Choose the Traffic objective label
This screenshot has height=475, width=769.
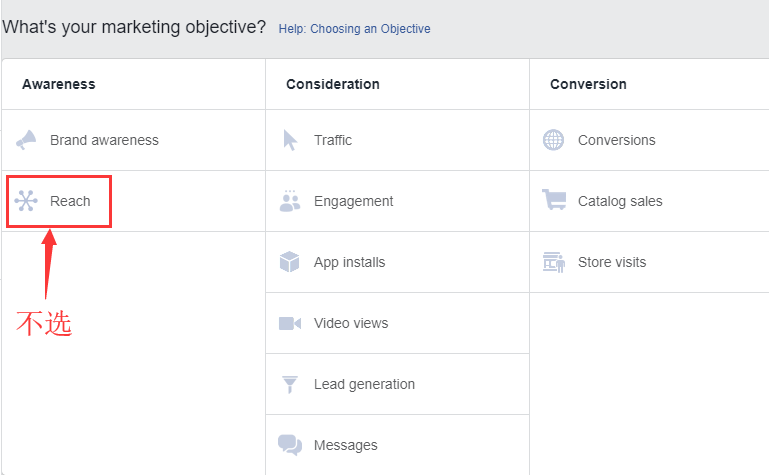[333, 140]
